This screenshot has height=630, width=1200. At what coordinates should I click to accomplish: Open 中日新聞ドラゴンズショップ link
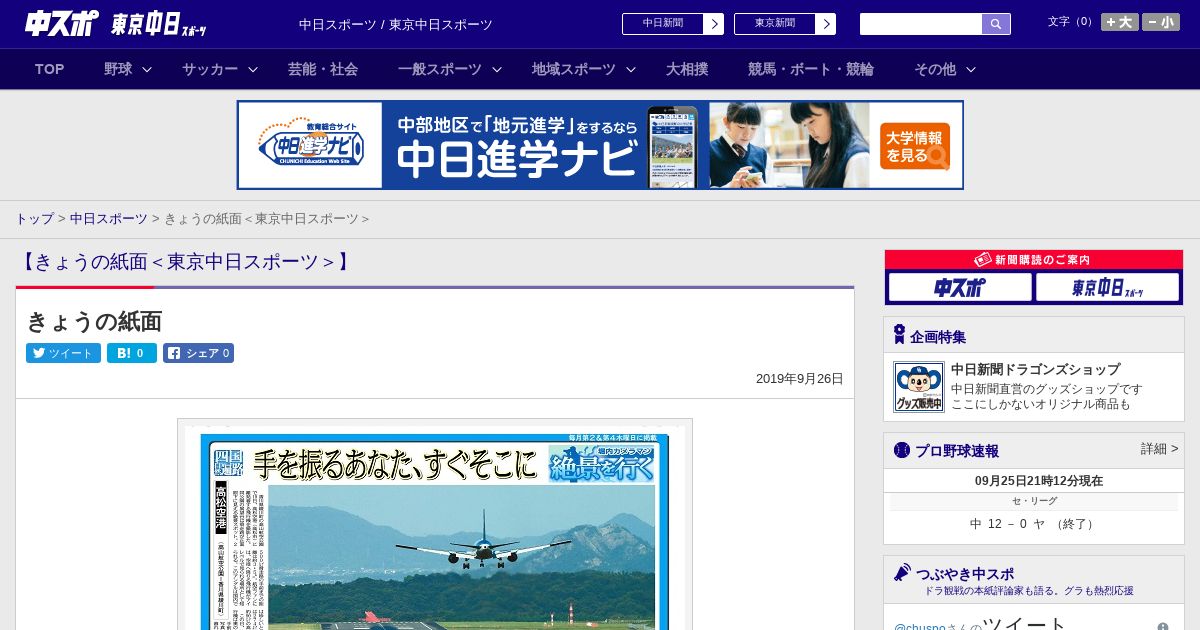(x=1035, y=369)
